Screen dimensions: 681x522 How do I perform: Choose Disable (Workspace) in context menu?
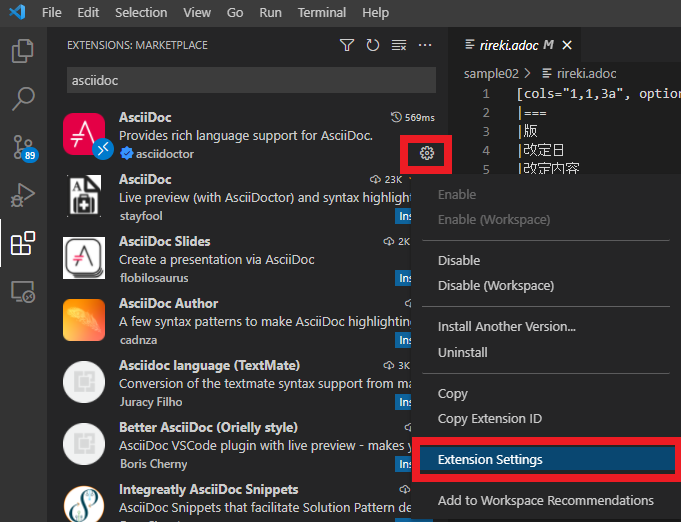point(495,285)
